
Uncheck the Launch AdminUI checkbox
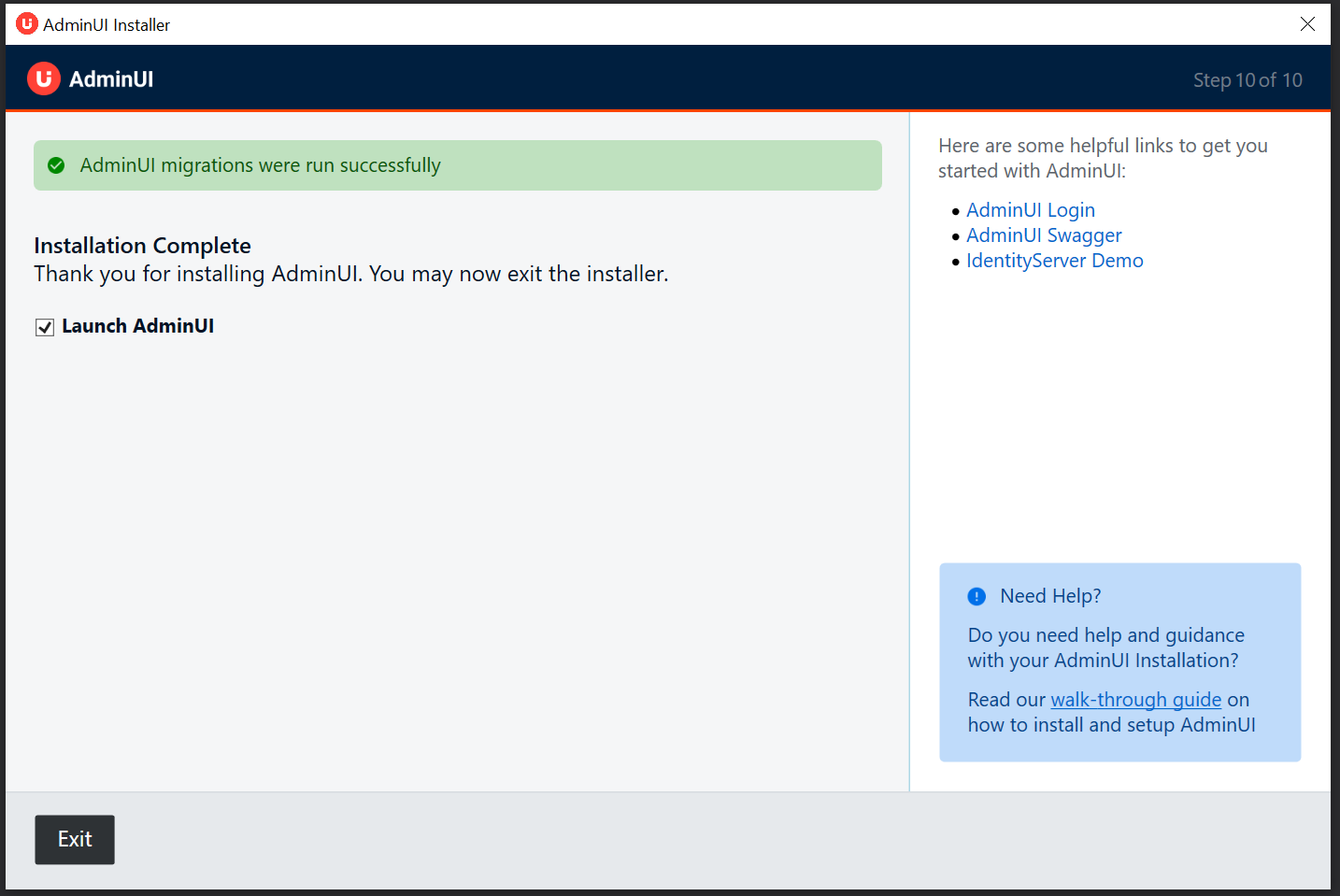click(x=45, y=327)
